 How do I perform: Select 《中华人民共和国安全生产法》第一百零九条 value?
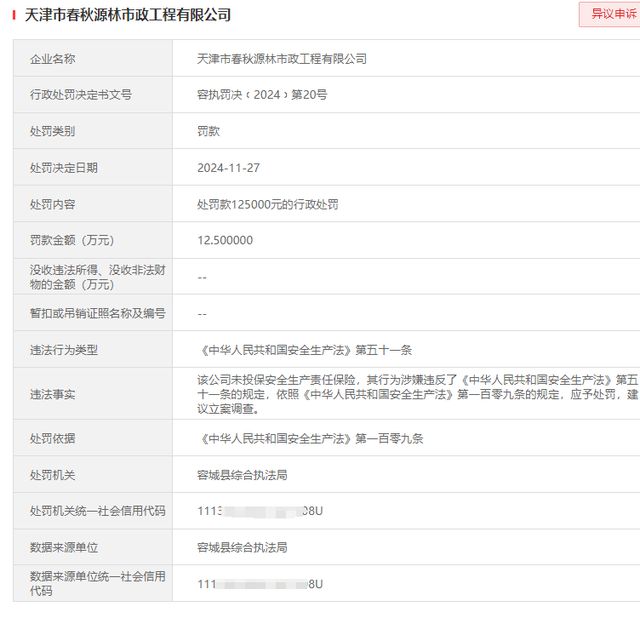click(x=311, y=438)
